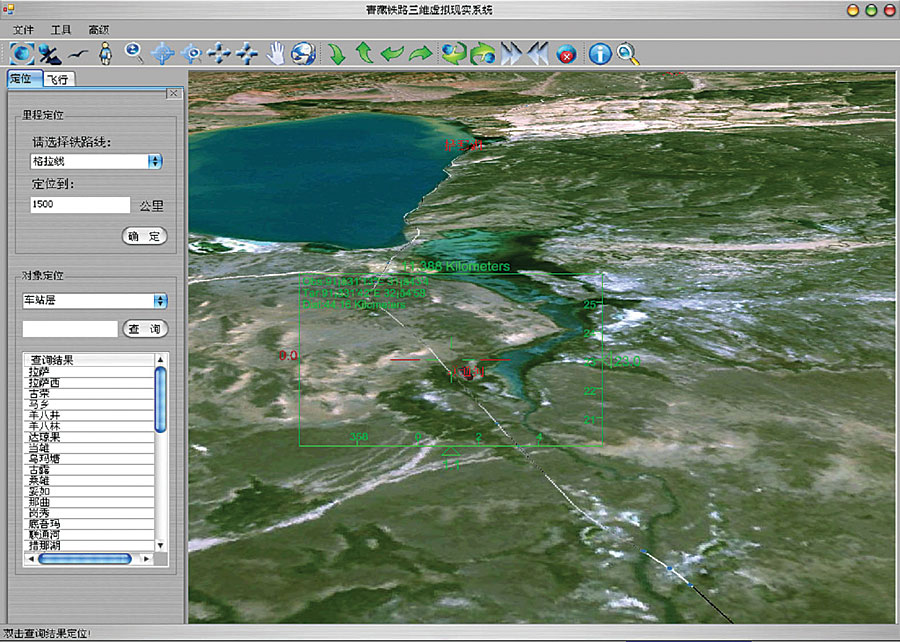Click the walking person icon
900x642 pixels.
coord(104,53)
